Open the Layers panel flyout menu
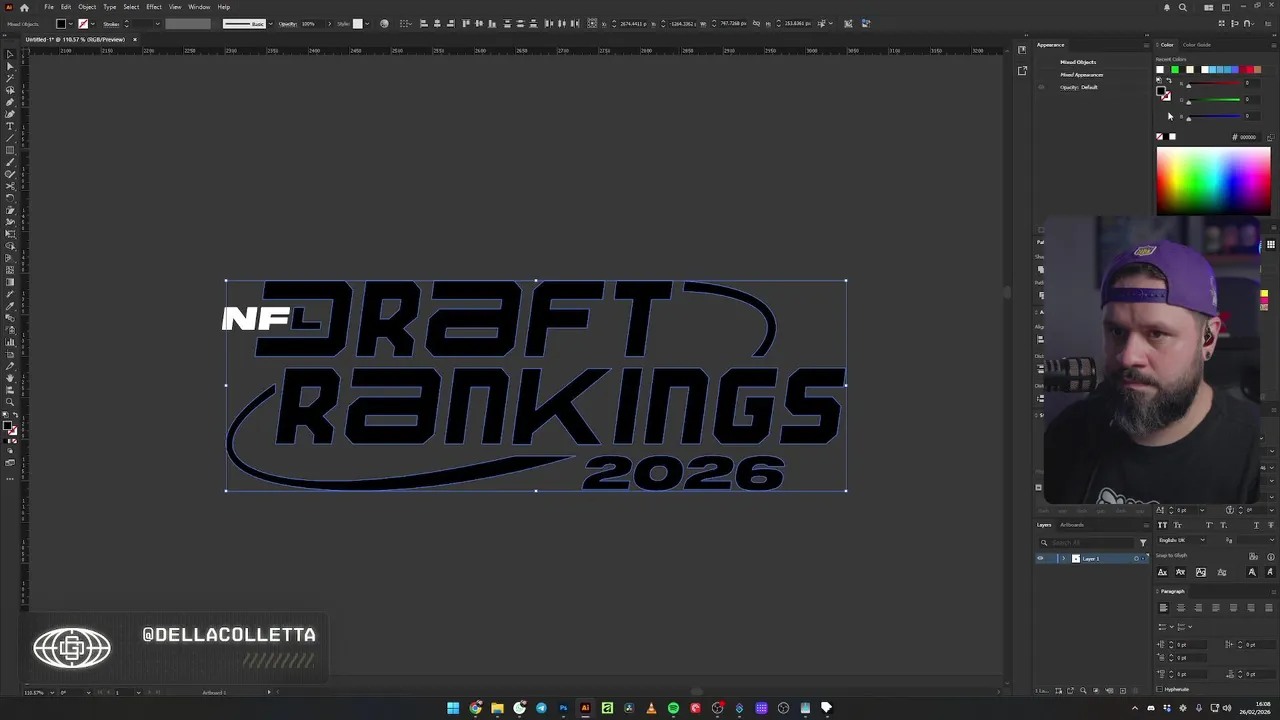 (1146, 525)
